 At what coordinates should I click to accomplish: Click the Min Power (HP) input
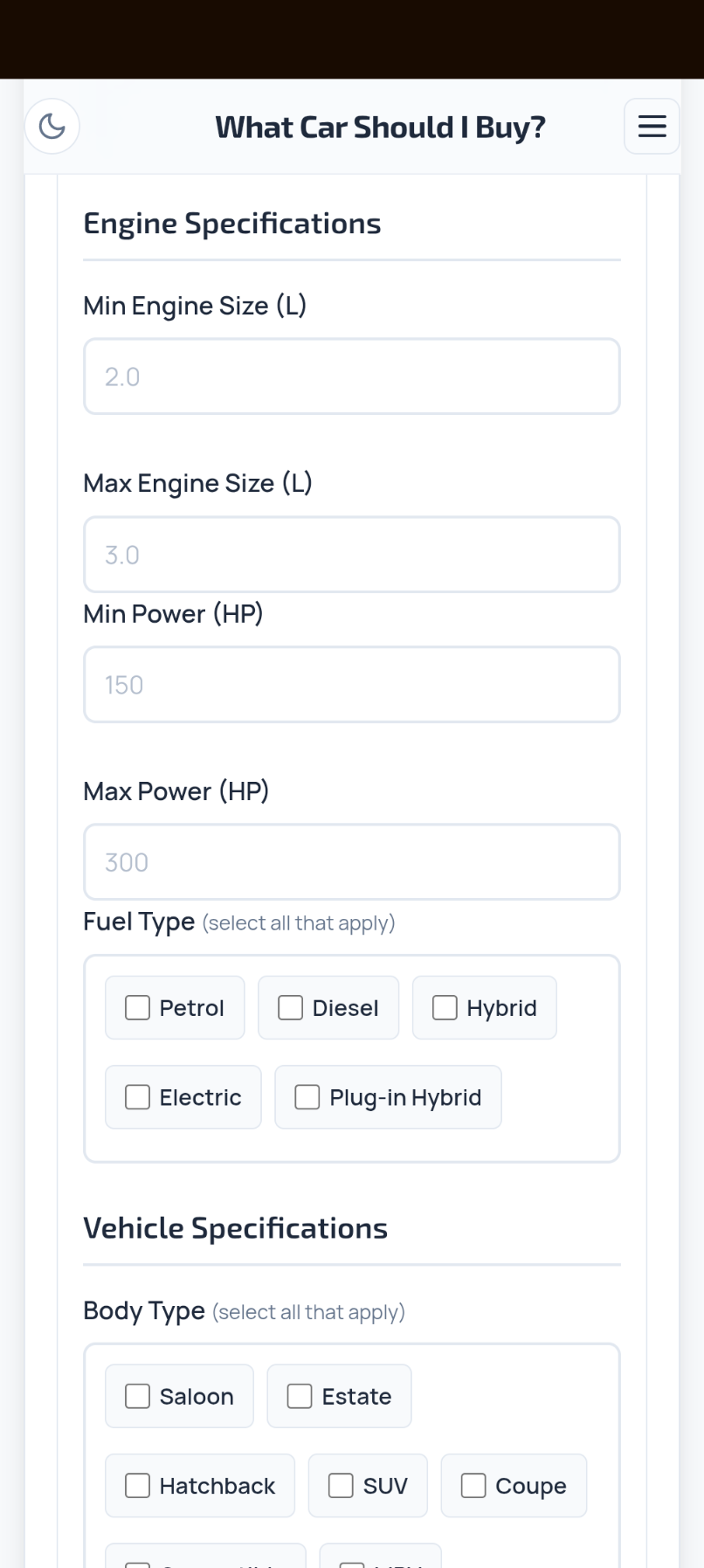[x=351, y=684]
